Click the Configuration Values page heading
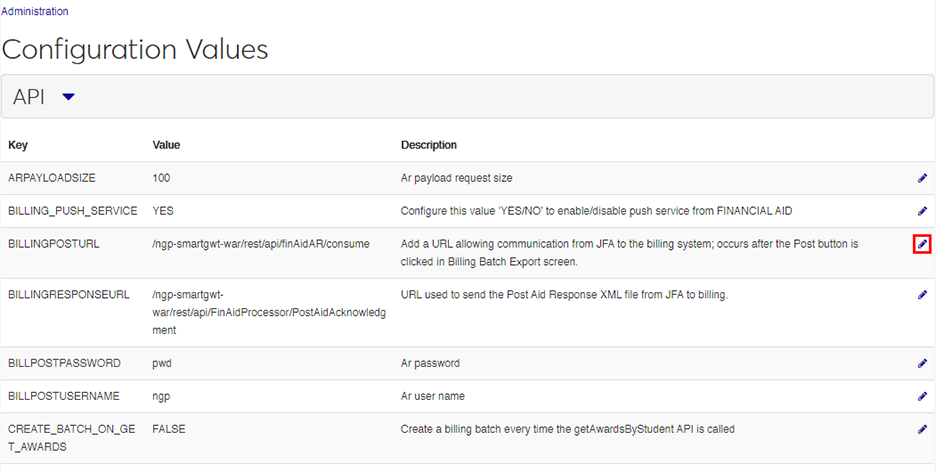Image resolution: width=936 pixels, height=472 pixels. pos(135,49)
